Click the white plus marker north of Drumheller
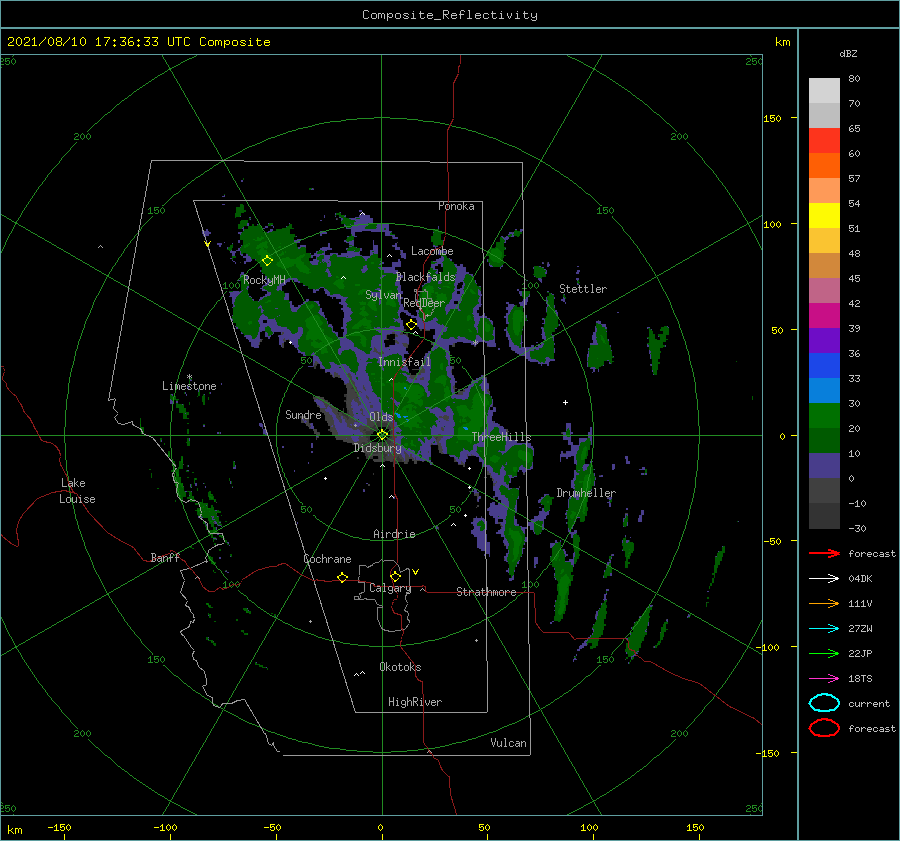900x841 pixels. pyautogui.click(x=565, y=402)
